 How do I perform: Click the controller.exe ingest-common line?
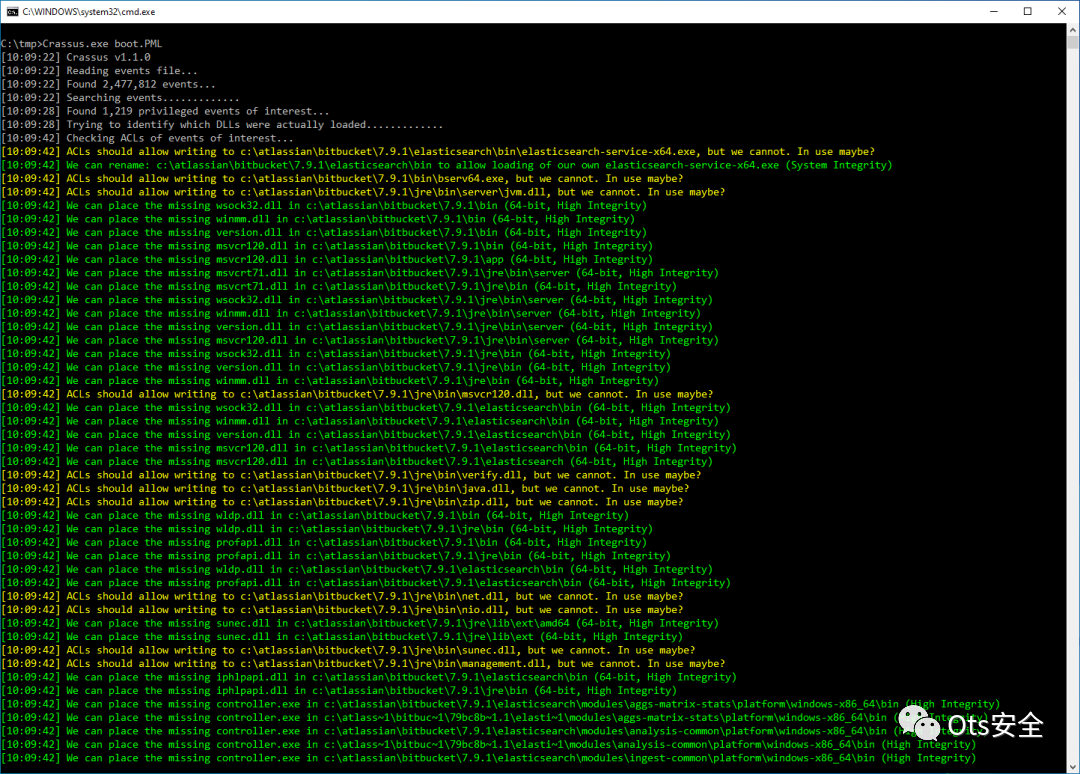(488, 758)
